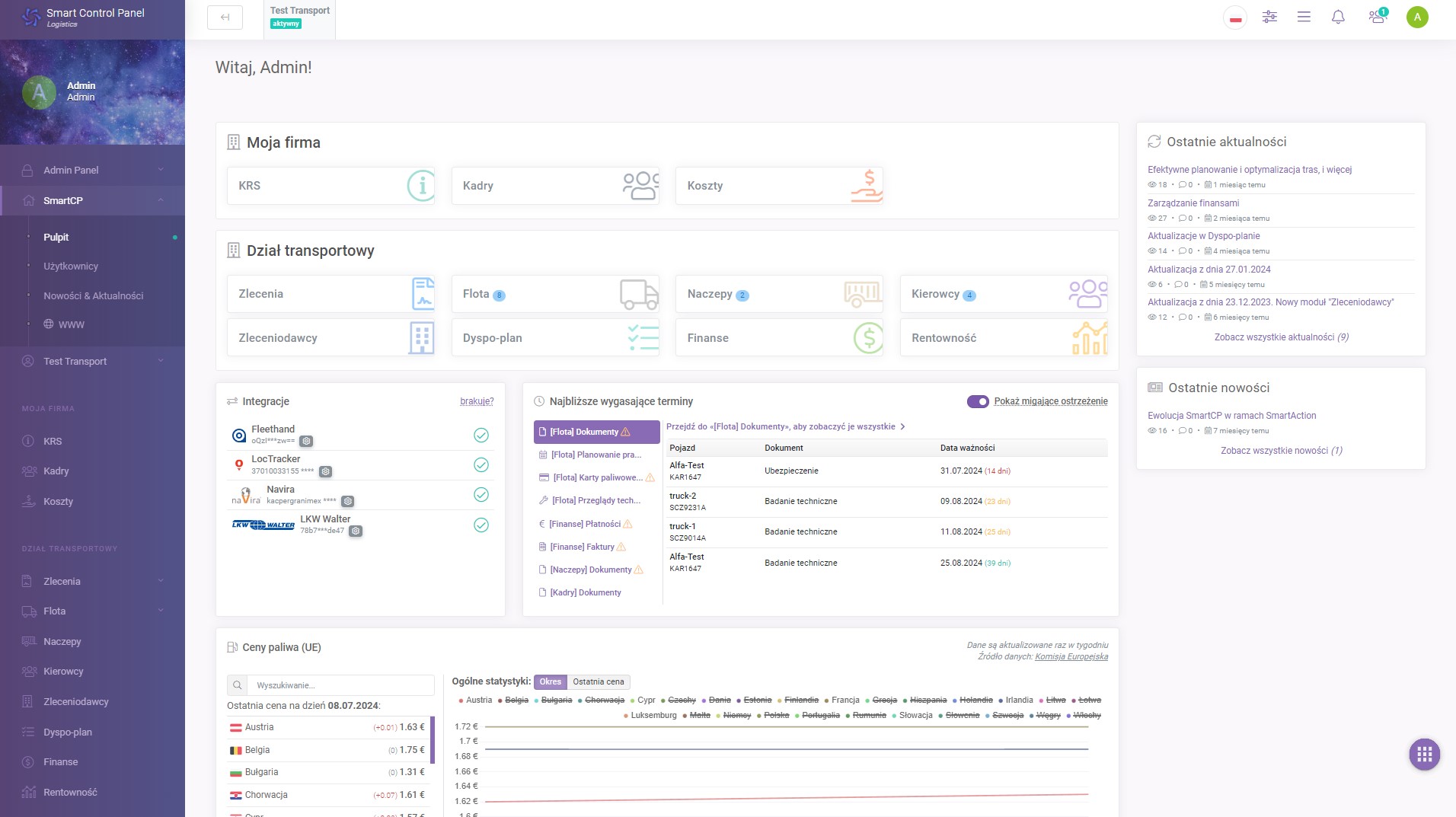1456x817 pixels.
Task: Select the [Finanse] Faktury tab
Action: coord(583,547)
